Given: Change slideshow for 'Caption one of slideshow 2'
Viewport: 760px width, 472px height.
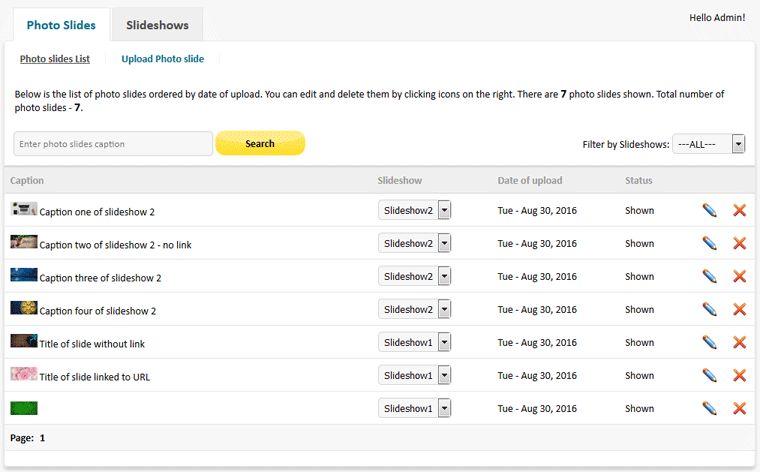Looking at the screenshot, I should (415, 210).
